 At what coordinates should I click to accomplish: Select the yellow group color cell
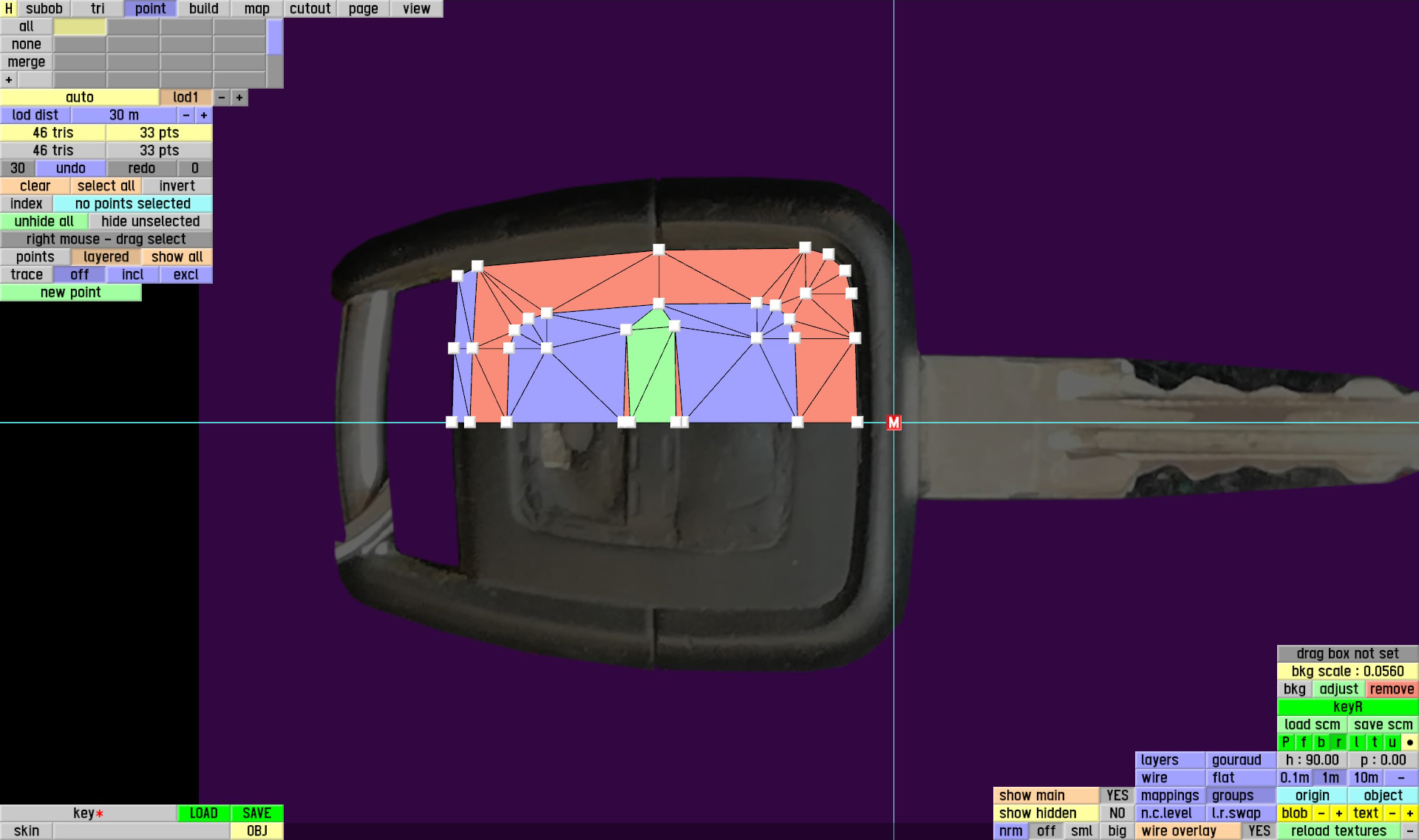pos(79,27)
